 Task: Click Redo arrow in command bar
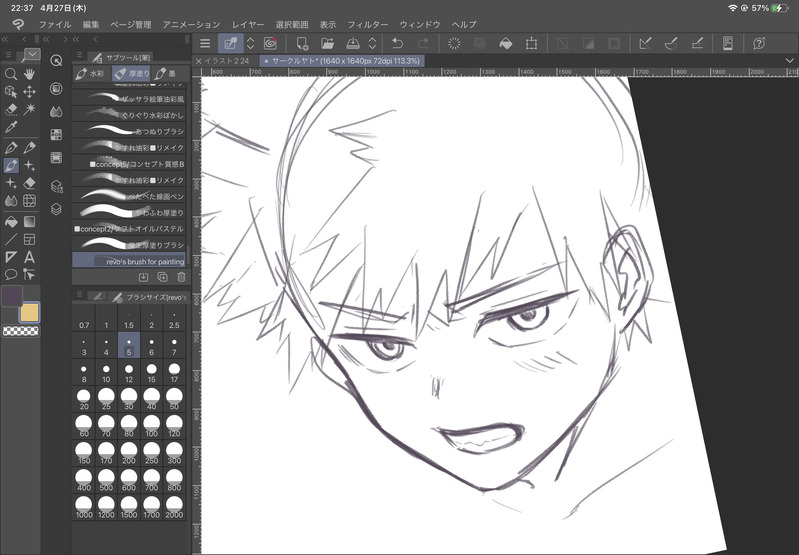pyautogui.click(x=423, y=44)
